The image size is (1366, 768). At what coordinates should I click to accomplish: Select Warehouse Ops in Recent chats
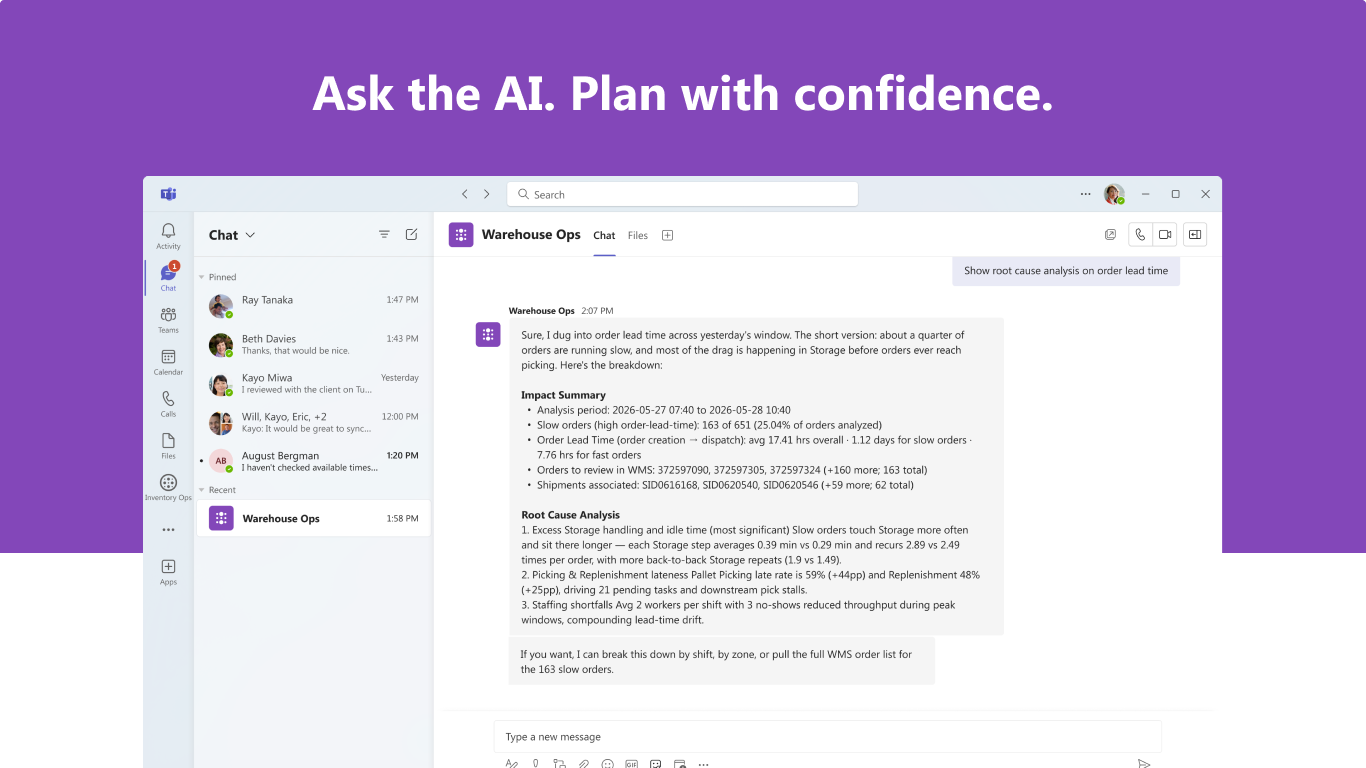[x=313, y=518]
